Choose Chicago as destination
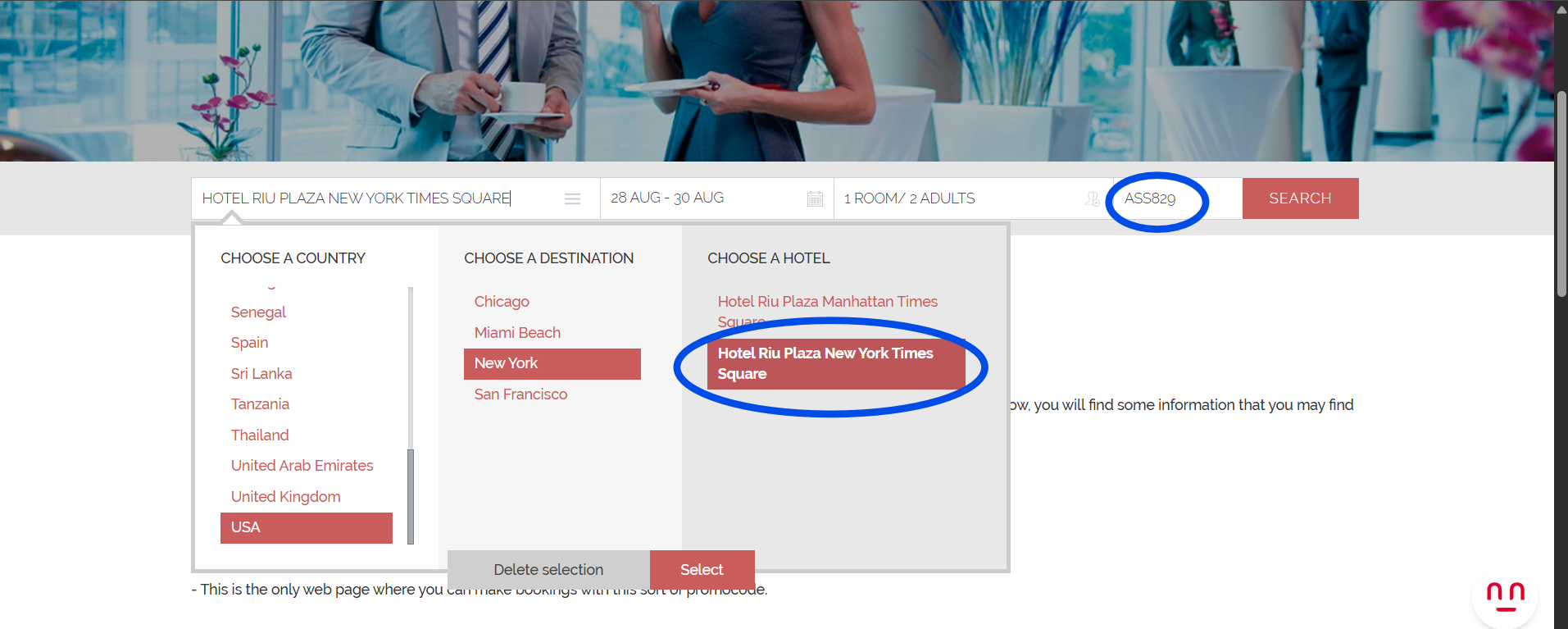Image resolution: width=1568 pixels, height=629 pixels. tap(502, 302)
